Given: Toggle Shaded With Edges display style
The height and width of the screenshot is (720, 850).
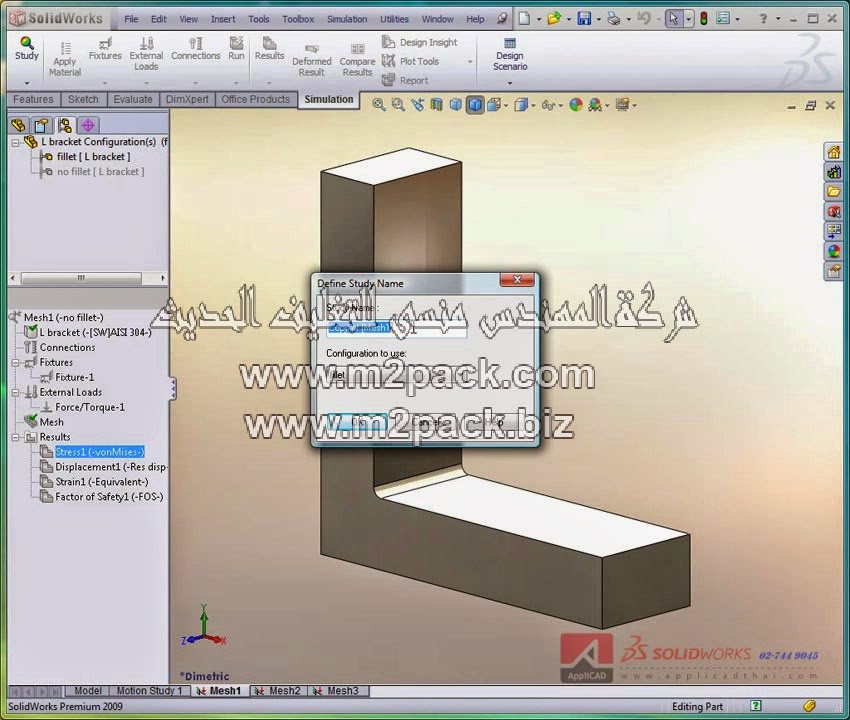Looking at the screenshot, I should coord(475,105).
